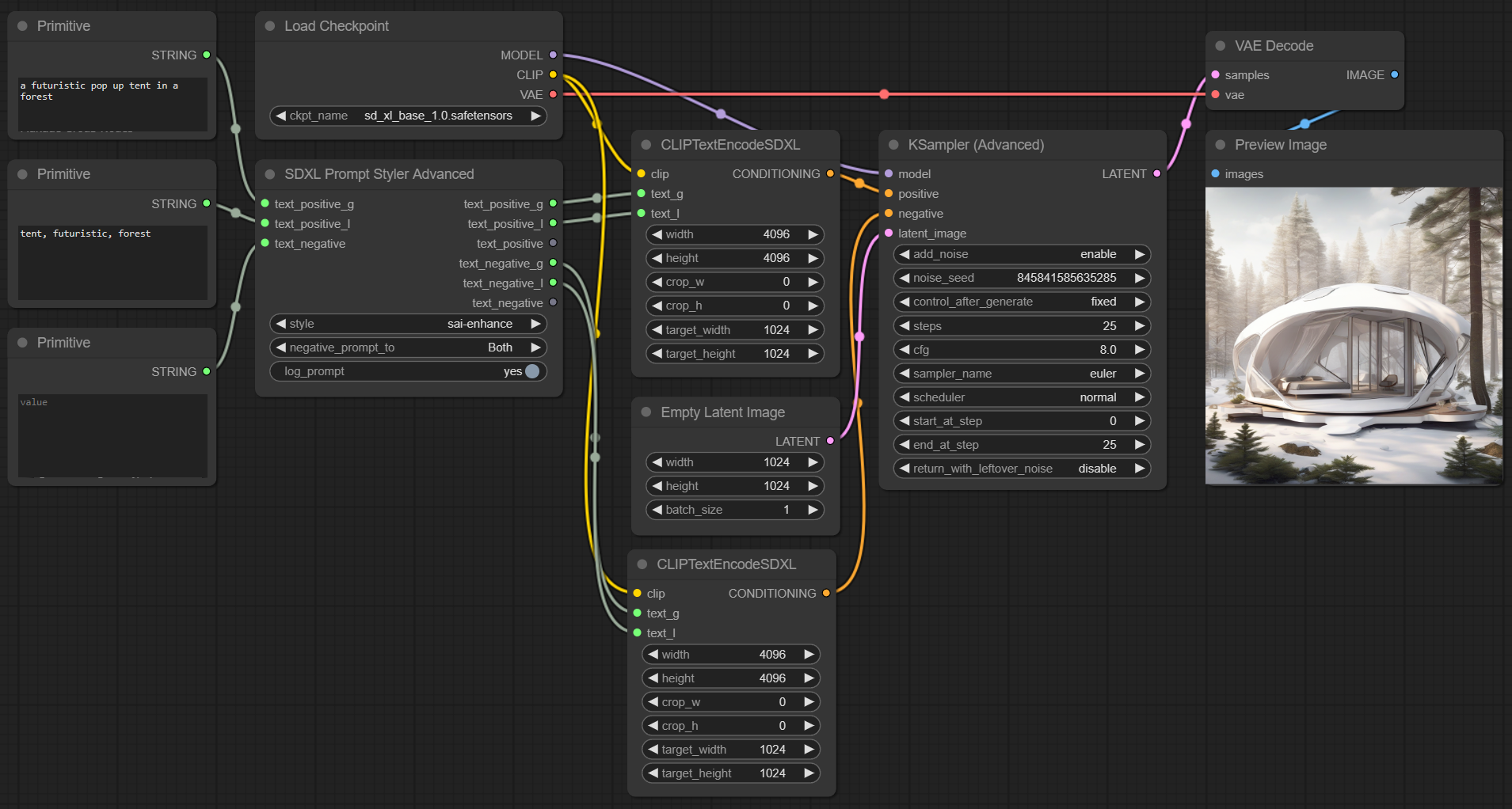Screen dimensions: 1512x809
Task: Click the latent_image input port on KSampler
Action: point(889,233)
